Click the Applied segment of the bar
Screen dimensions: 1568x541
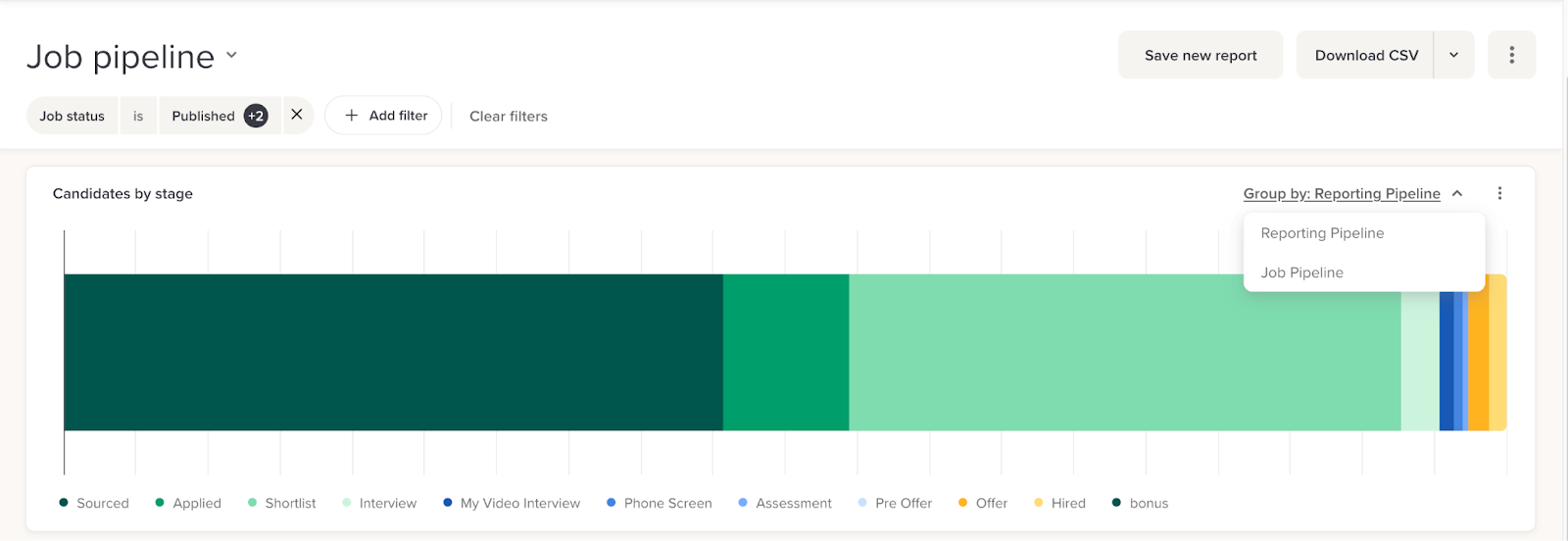point(785,352)
